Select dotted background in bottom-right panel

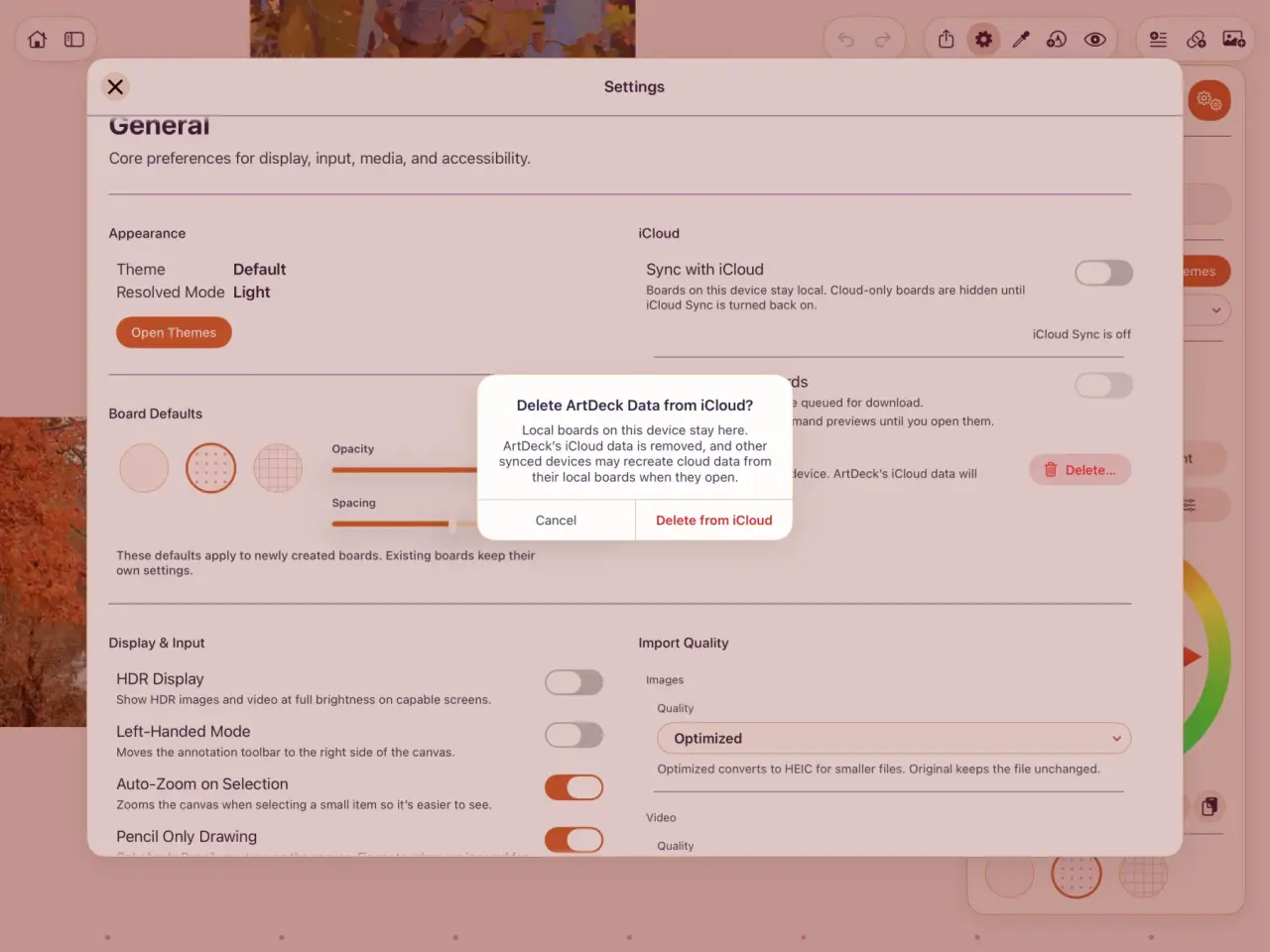pos(1077,875)
